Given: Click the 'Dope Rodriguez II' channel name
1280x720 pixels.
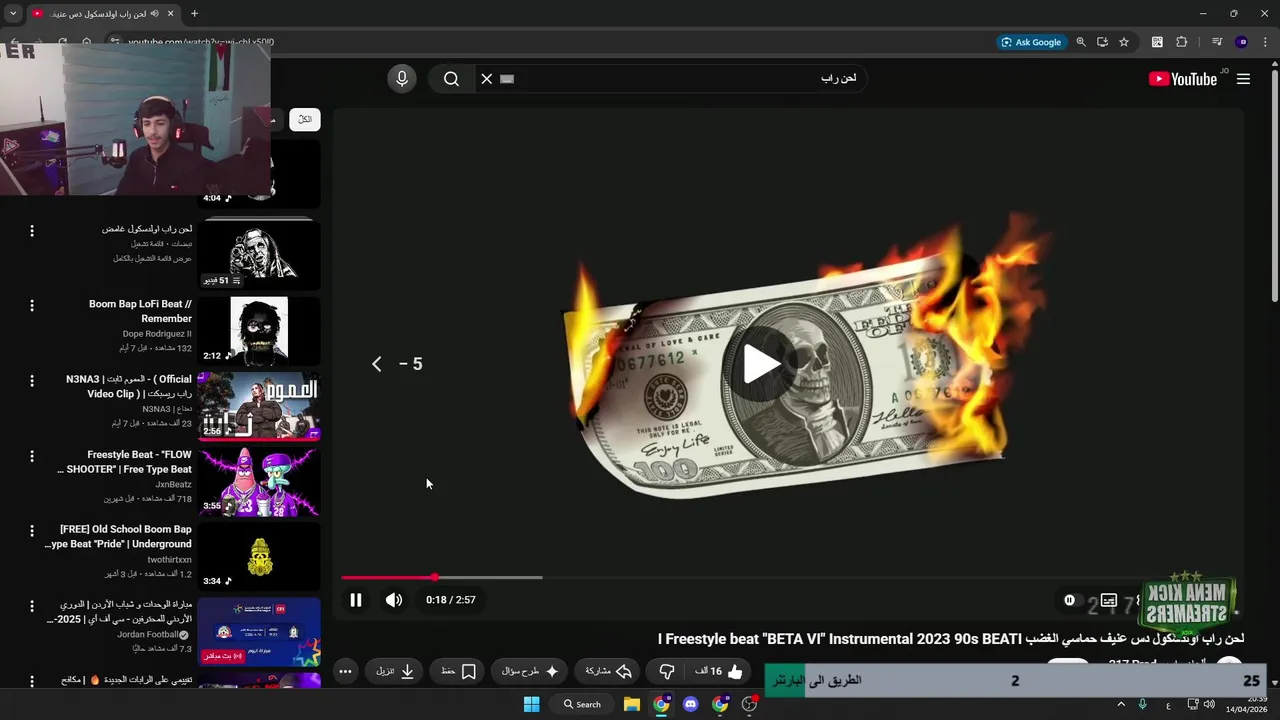Looking at the screenshot, I should click(157, 334).
